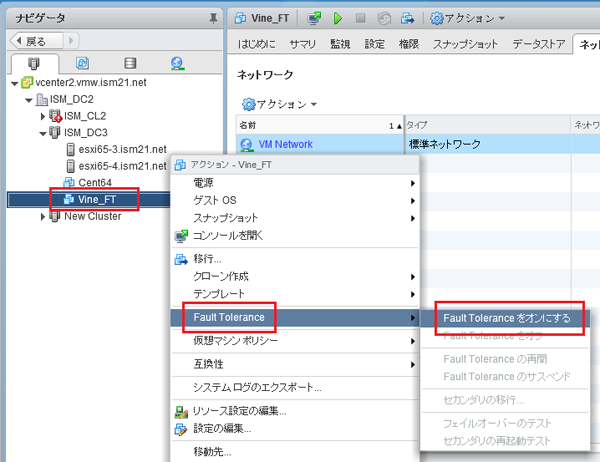The image size is (600, 462).
Task: Collapse the ISM_DC2 datacenter node
Action: pyautogui.click(x=29, y=101)
